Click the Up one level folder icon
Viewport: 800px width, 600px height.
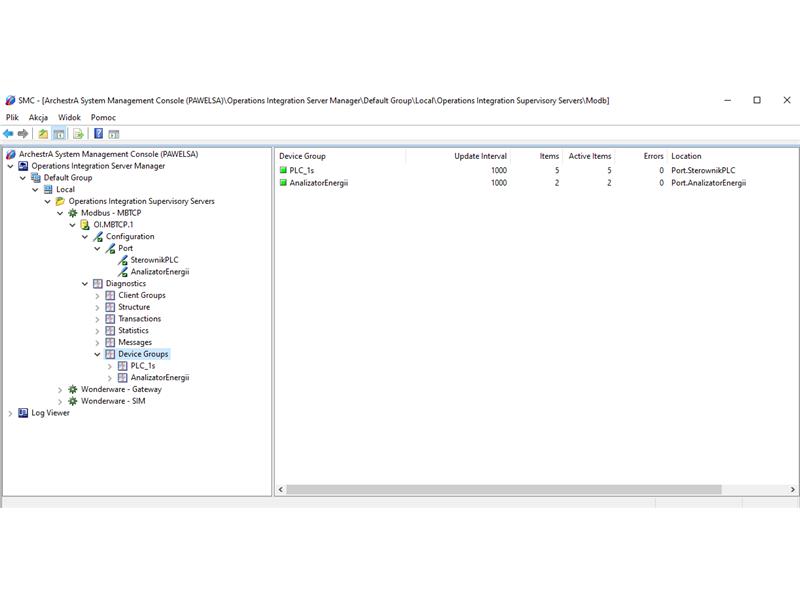pos(43,134)
